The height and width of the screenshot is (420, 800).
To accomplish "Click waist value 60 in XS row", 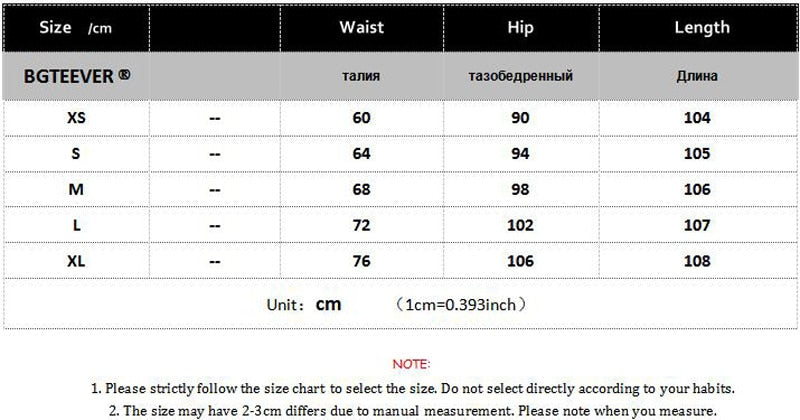I will point(361,118).
